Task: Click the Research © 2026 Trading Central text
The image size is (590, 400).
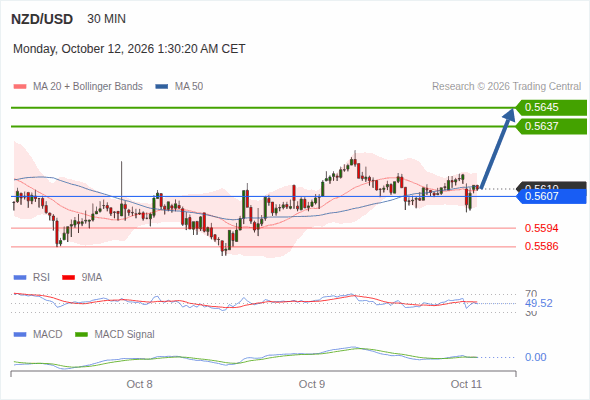Action: click(x=506, y=87)
